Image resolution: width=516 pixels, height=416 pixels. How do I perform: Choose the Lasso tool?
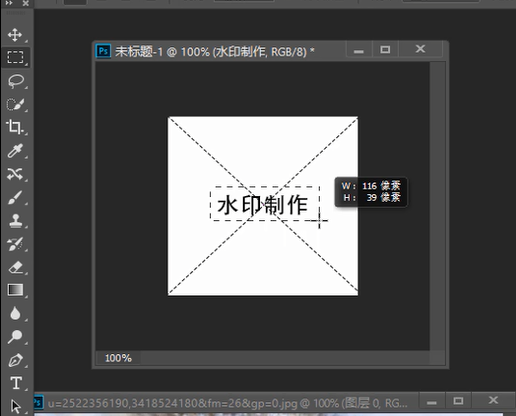(x=16, y=81)
